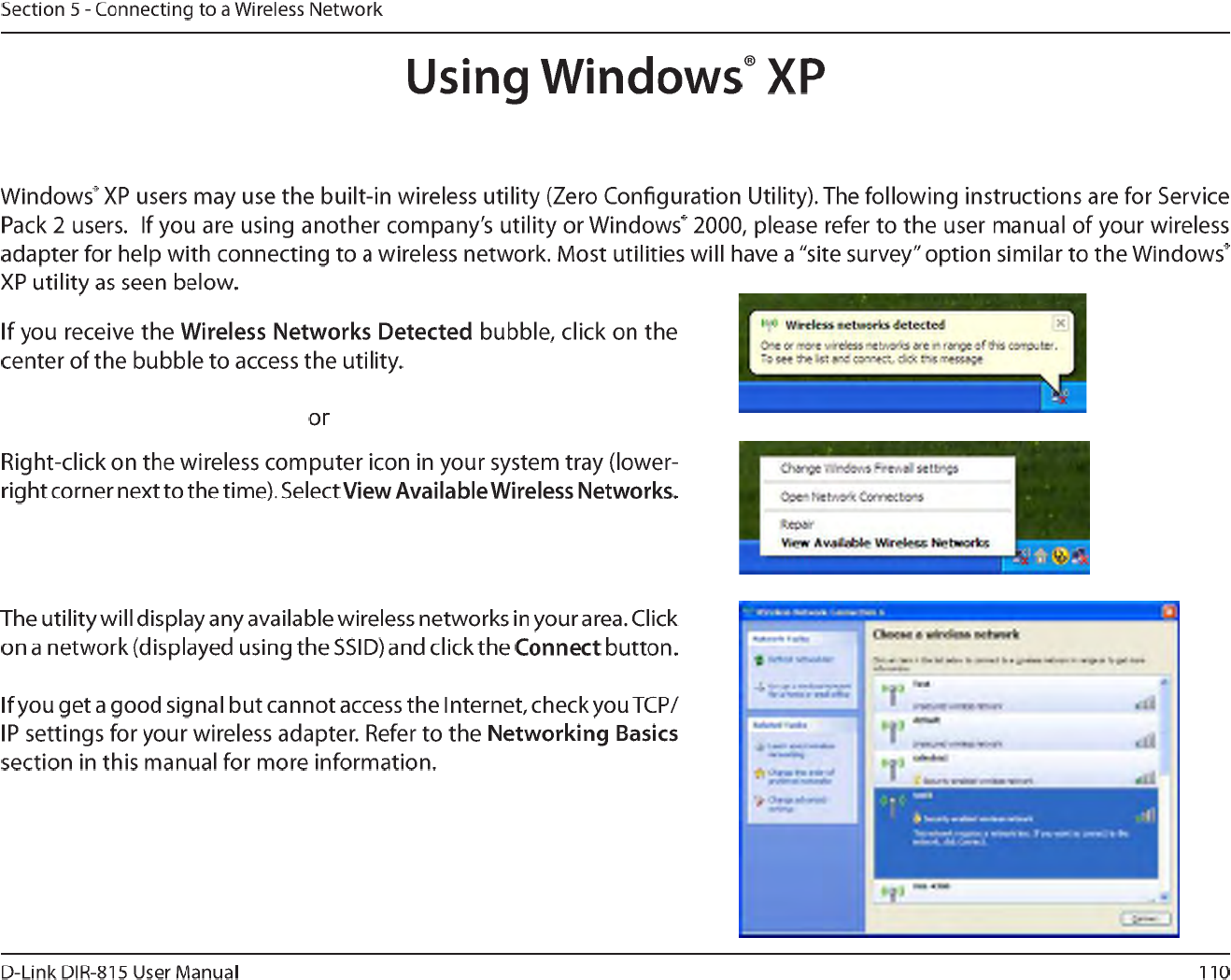Click the third network's security lock icon
The image size is (1231, 980).
pyautogui.click(x=916, y=780)
